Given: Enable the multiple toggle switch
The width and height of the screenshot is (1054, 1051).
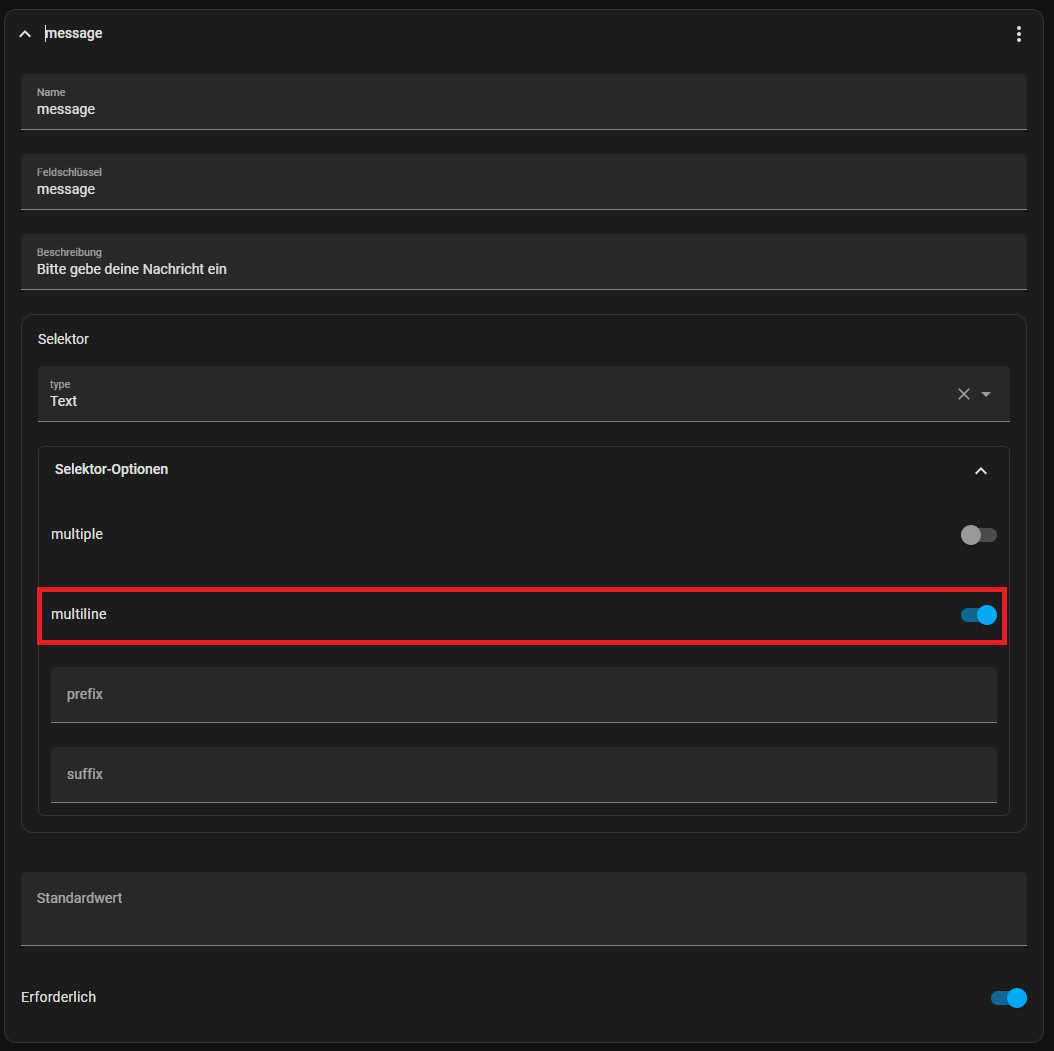Looking at the screenshot, I should [978, 535].
